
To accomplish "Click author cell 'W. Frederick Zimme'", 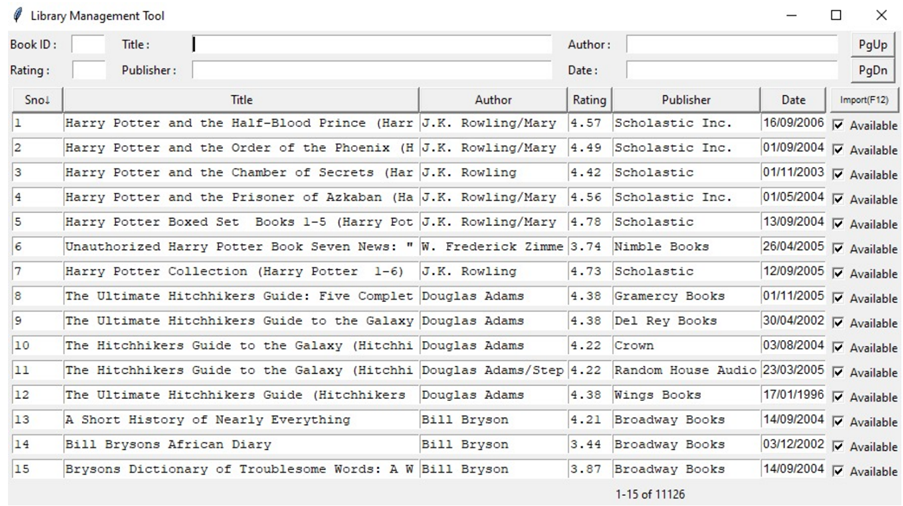I will 494,247.
